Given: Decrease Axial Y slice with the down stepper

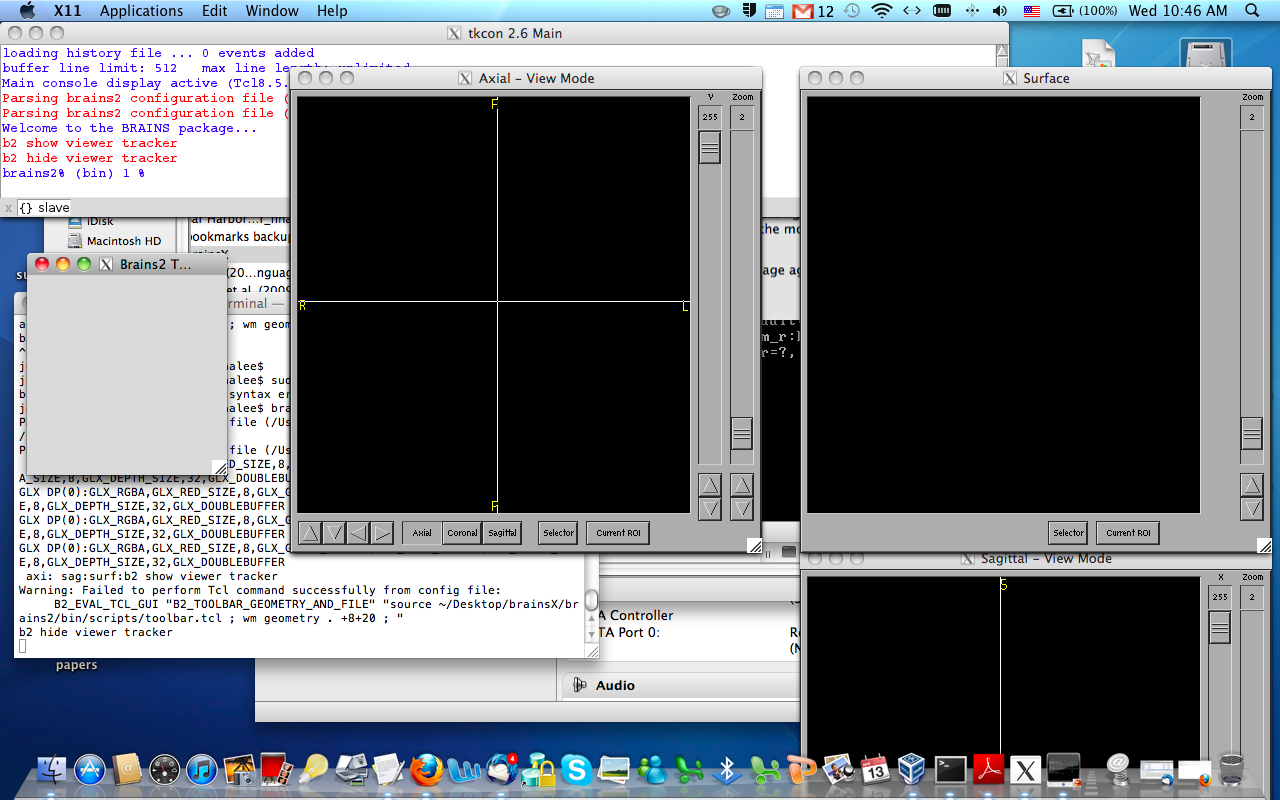Looking at the screenshot, I should click(x=709, y=509).
